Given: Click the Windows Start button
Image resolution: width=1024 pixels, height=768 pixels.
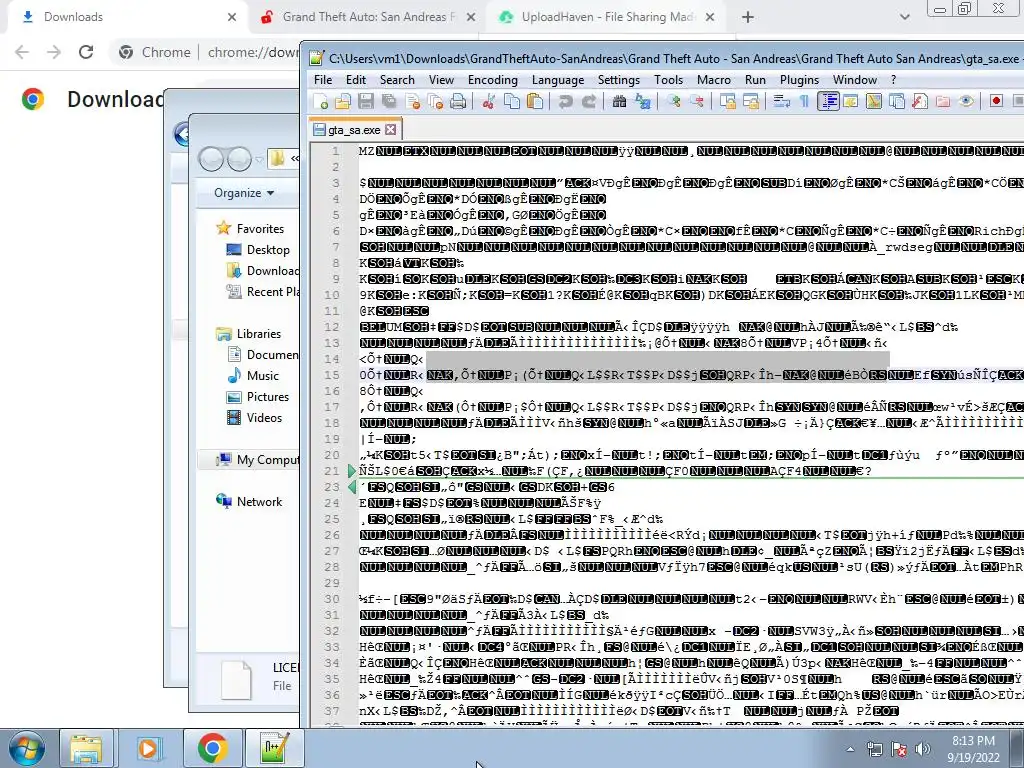Looking at the screenshot, I should point(27,748).
